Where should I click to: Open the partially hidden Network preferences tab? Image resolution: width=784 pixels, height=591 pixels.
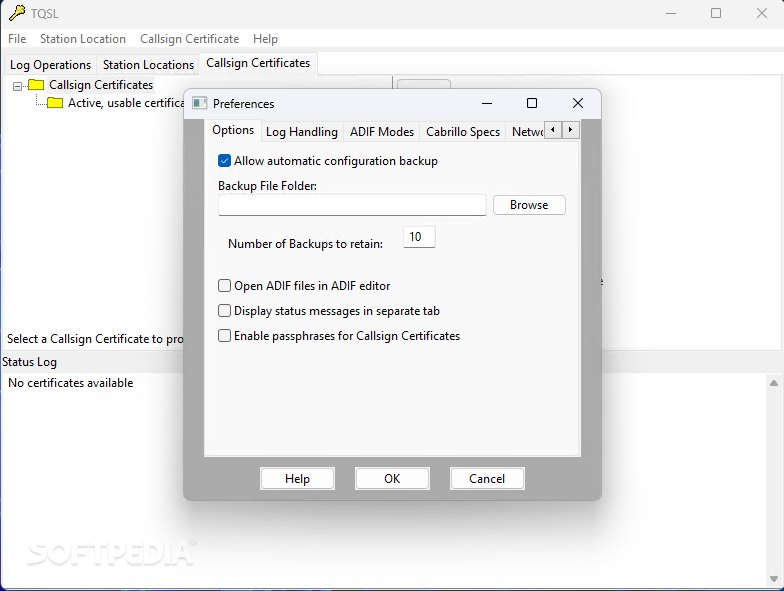(526, 132)
